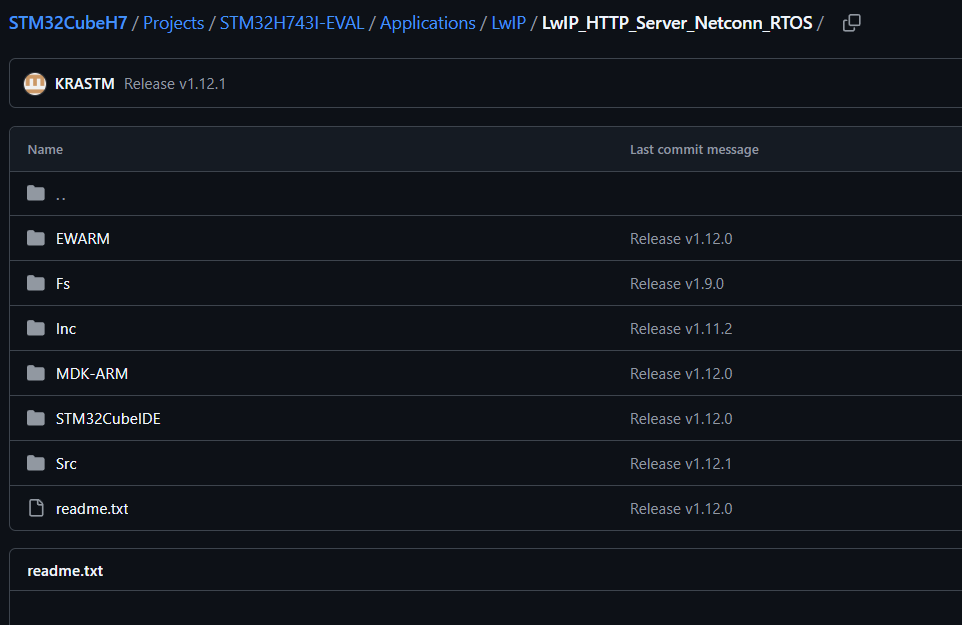Image resolution: width=962 pixels, height=625 pixels.
Task: Open Src commit Release v1.12.1
Action: tap(681, 464)
